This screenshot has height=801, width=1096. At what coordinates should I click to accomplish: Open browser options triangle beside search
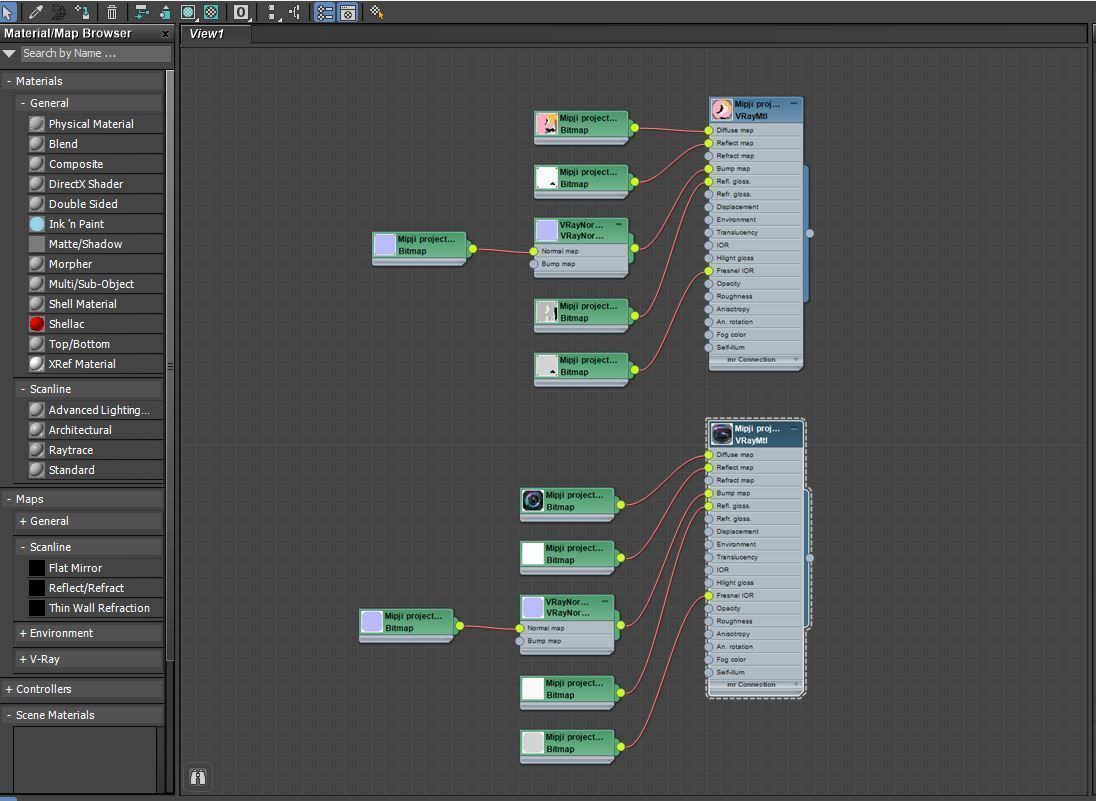pos(9,53)
